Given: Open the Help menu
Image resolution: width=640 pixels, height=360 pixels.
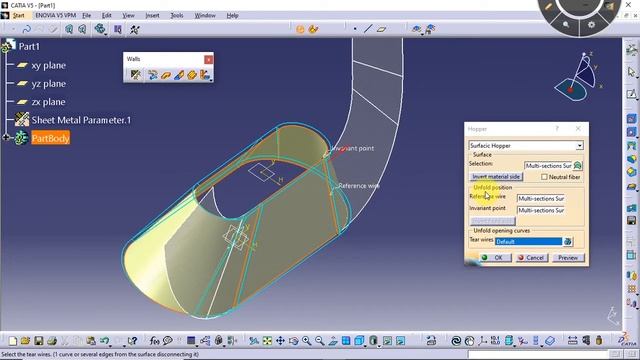Looking at the screenshot, I should pos(232,15).
